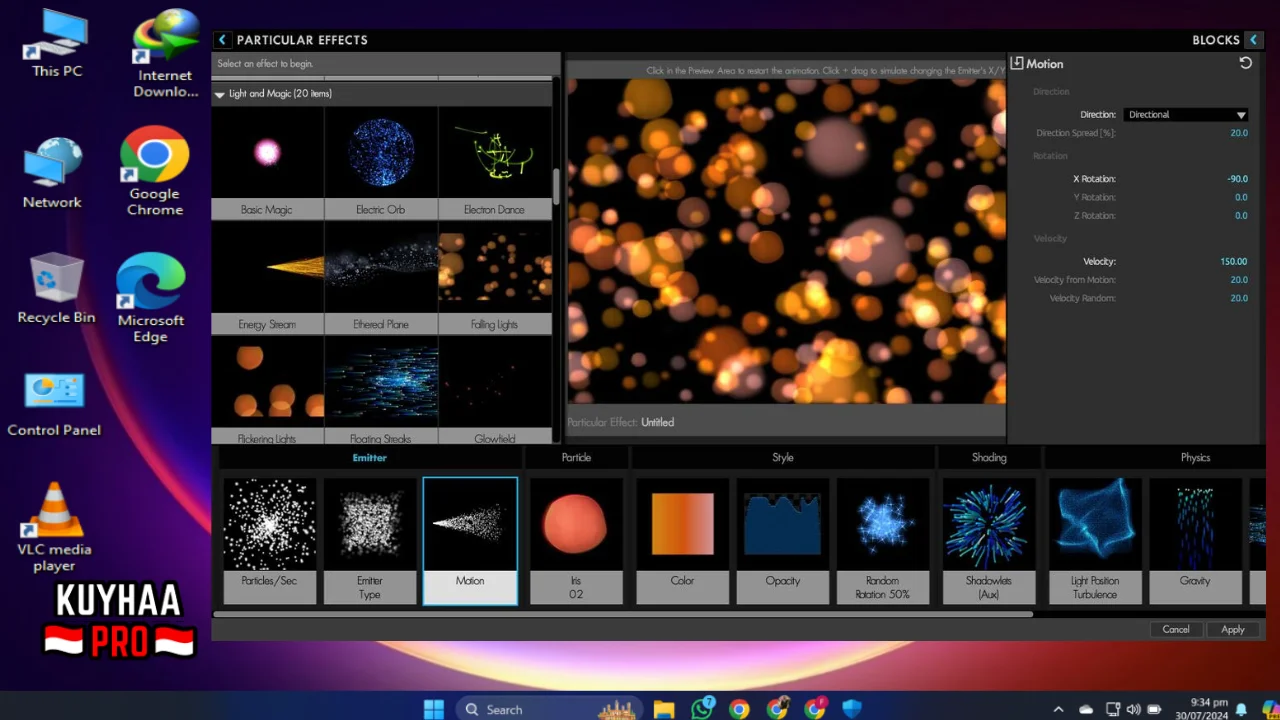1280x720 pixels.
Task: Switch to the Emitter section tab
Action: pos(370,457)
